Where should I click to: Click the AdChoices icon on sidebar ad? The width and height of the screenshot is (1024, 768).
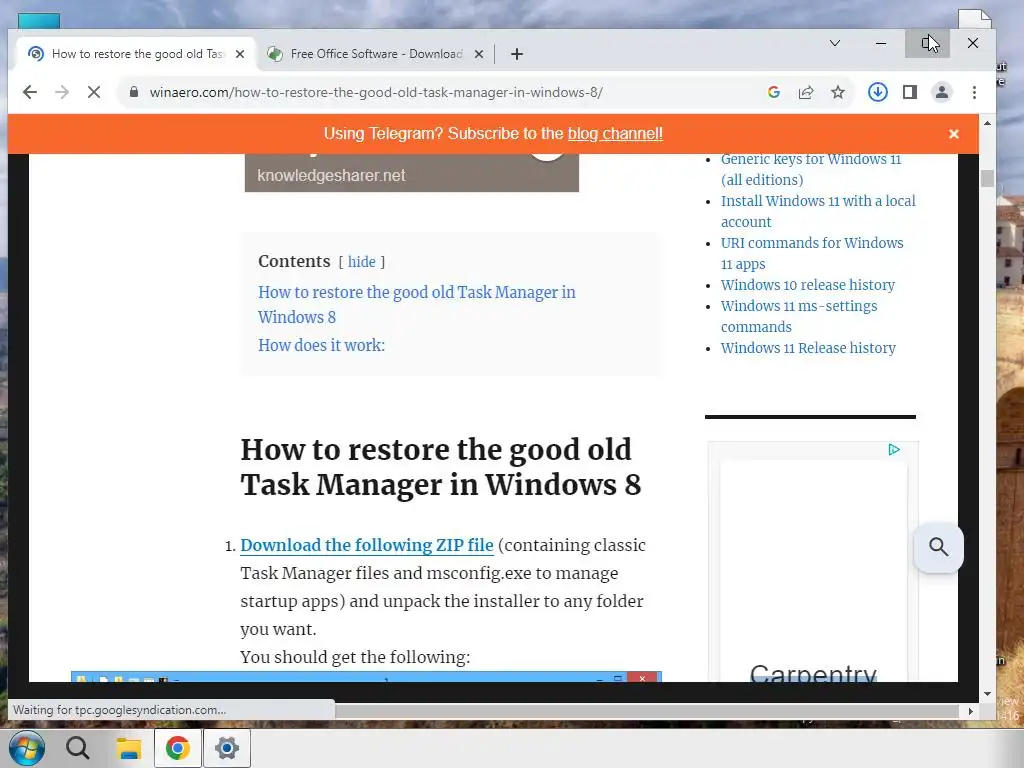pos(894,449)
